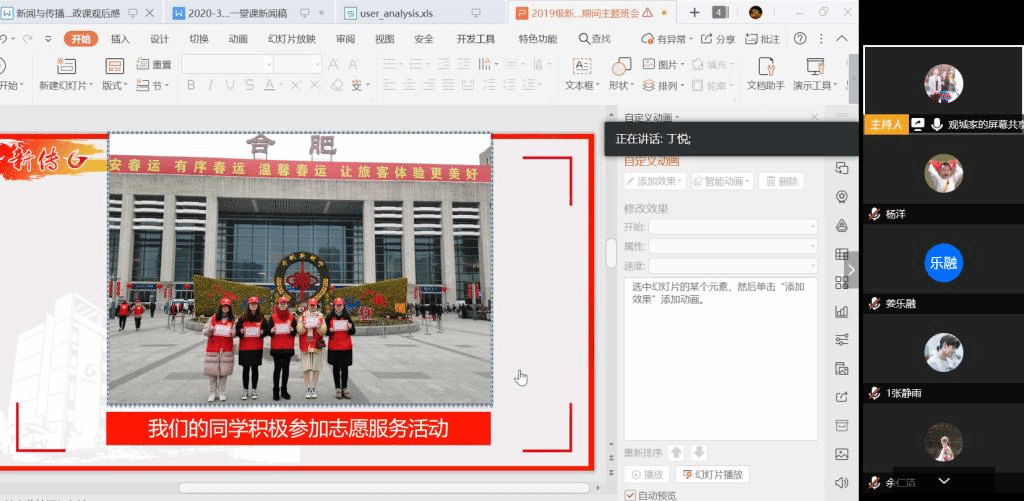Open the Shapes (形状) tool
This screenshot has width=1024, height=501.
pos(621,66)
